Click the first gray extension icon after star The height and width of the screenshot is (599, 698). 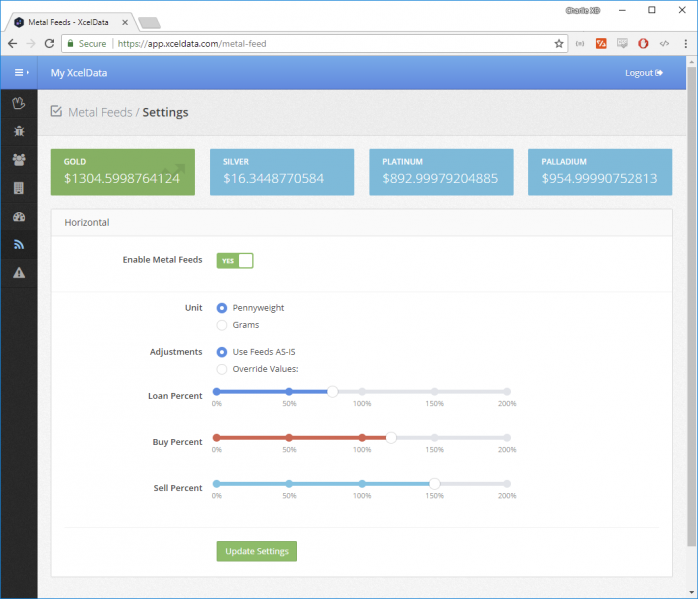580,43
